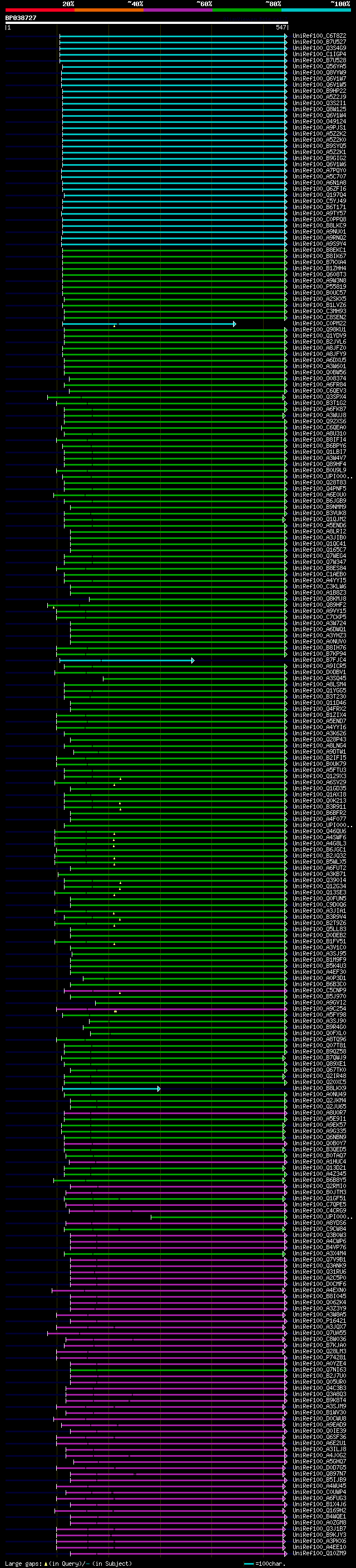Select the UniRef100_B8LKX9 label
The width and height of the screenshot is (356, 1568).
coord(319,1089)
